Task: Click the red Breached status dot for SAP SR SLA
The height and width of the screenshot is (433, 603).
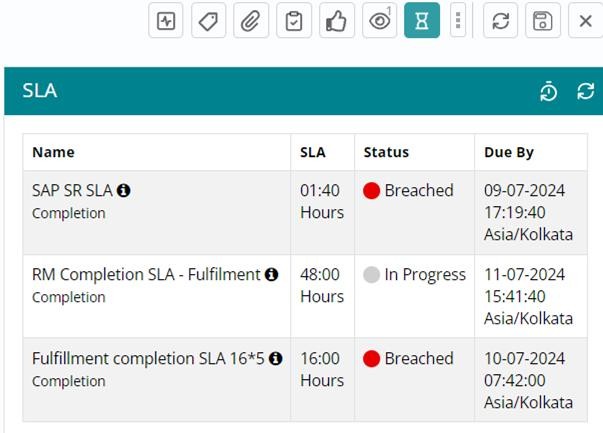Action: [x=371, y=191]
